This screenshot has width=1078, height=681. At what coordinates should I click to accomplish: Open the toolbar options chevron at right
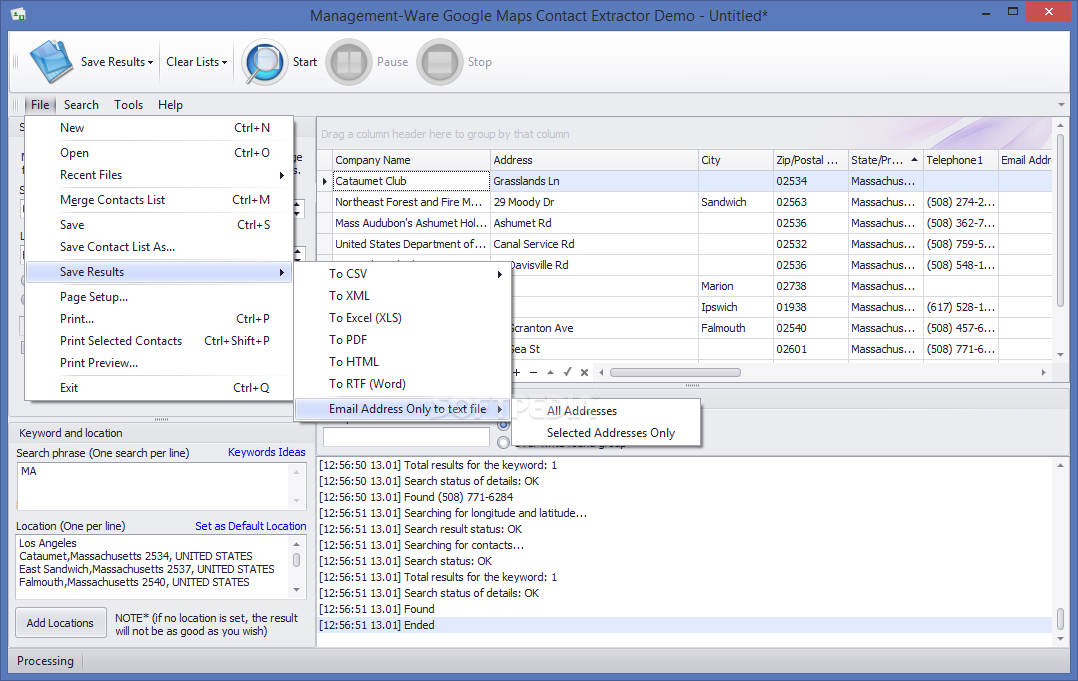point(1061,105)
